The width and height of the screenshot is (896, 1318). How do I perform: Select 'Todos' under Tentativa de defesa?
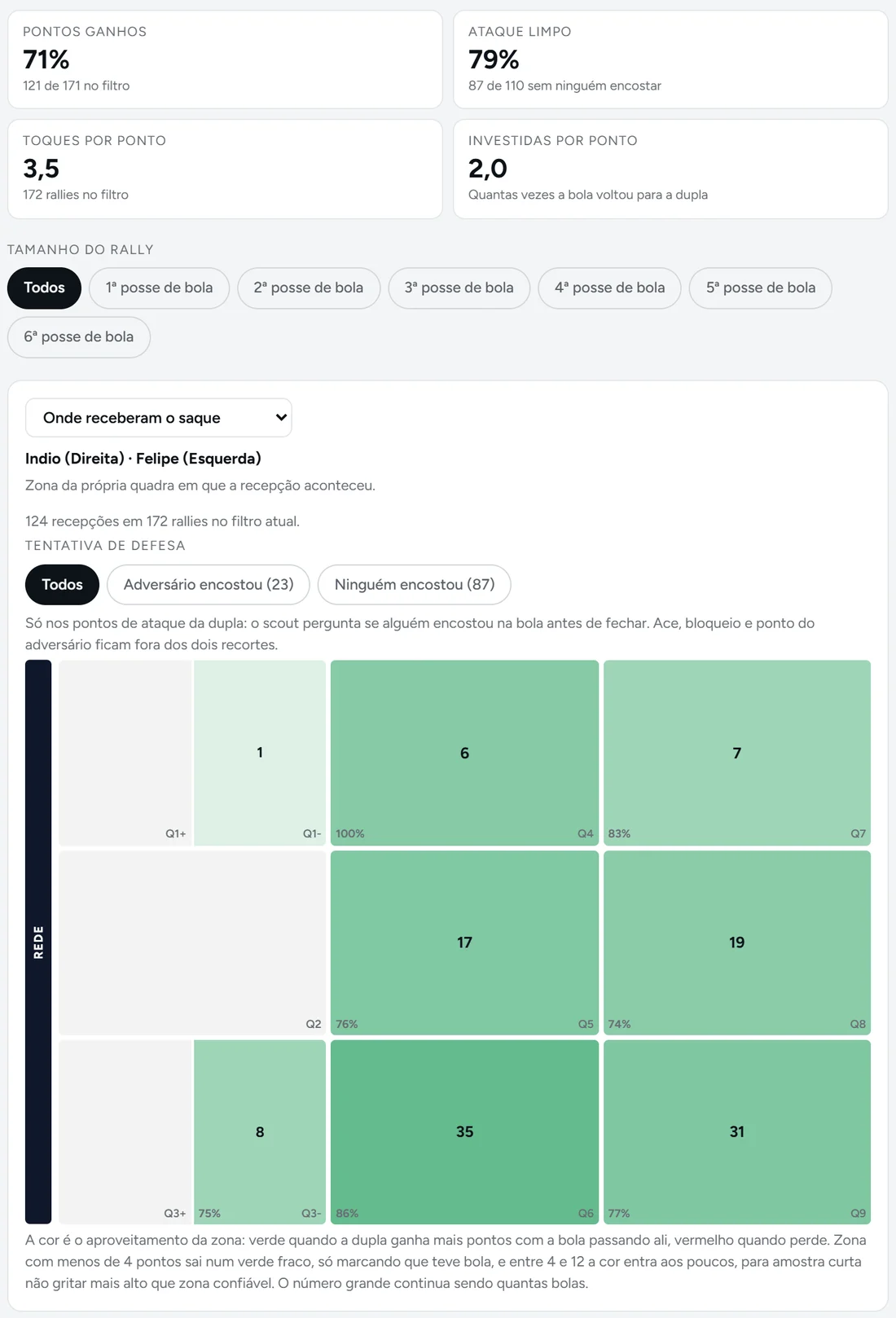pos(62,585)
